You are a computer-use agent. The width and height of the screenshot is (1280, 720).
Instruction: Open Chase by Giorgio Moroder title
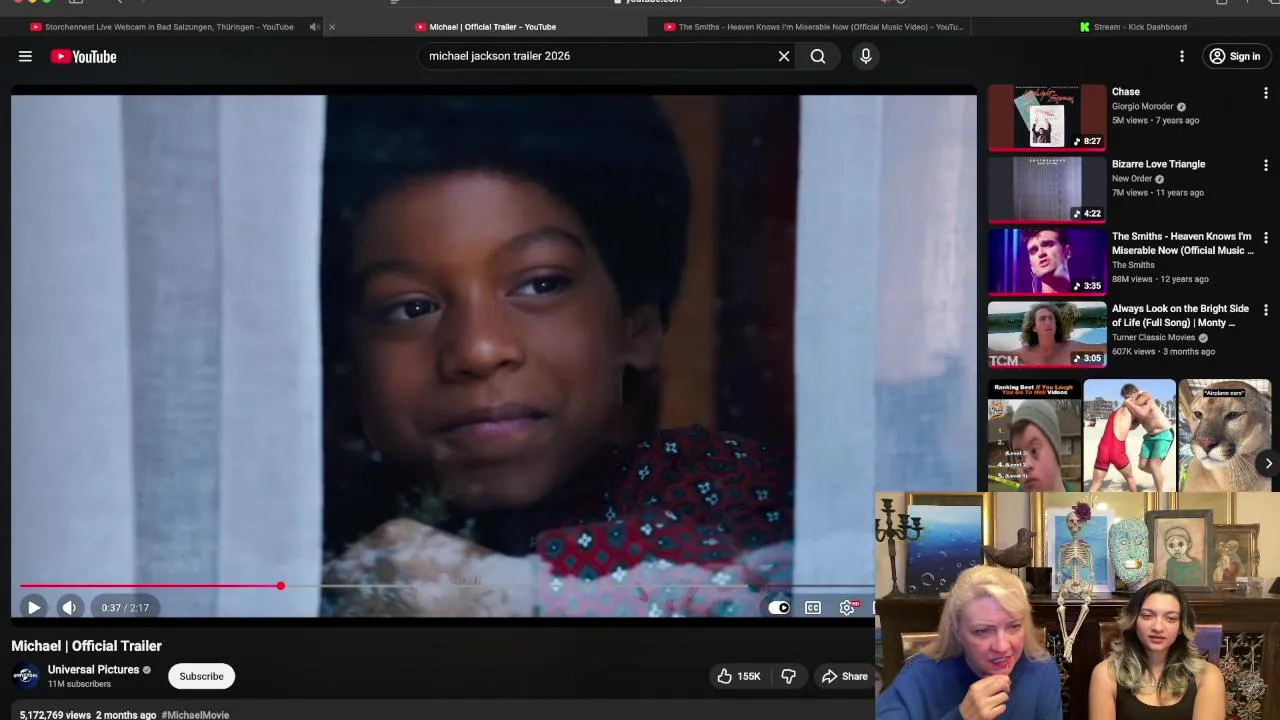pyautogui.click(x=1126, y=92)
